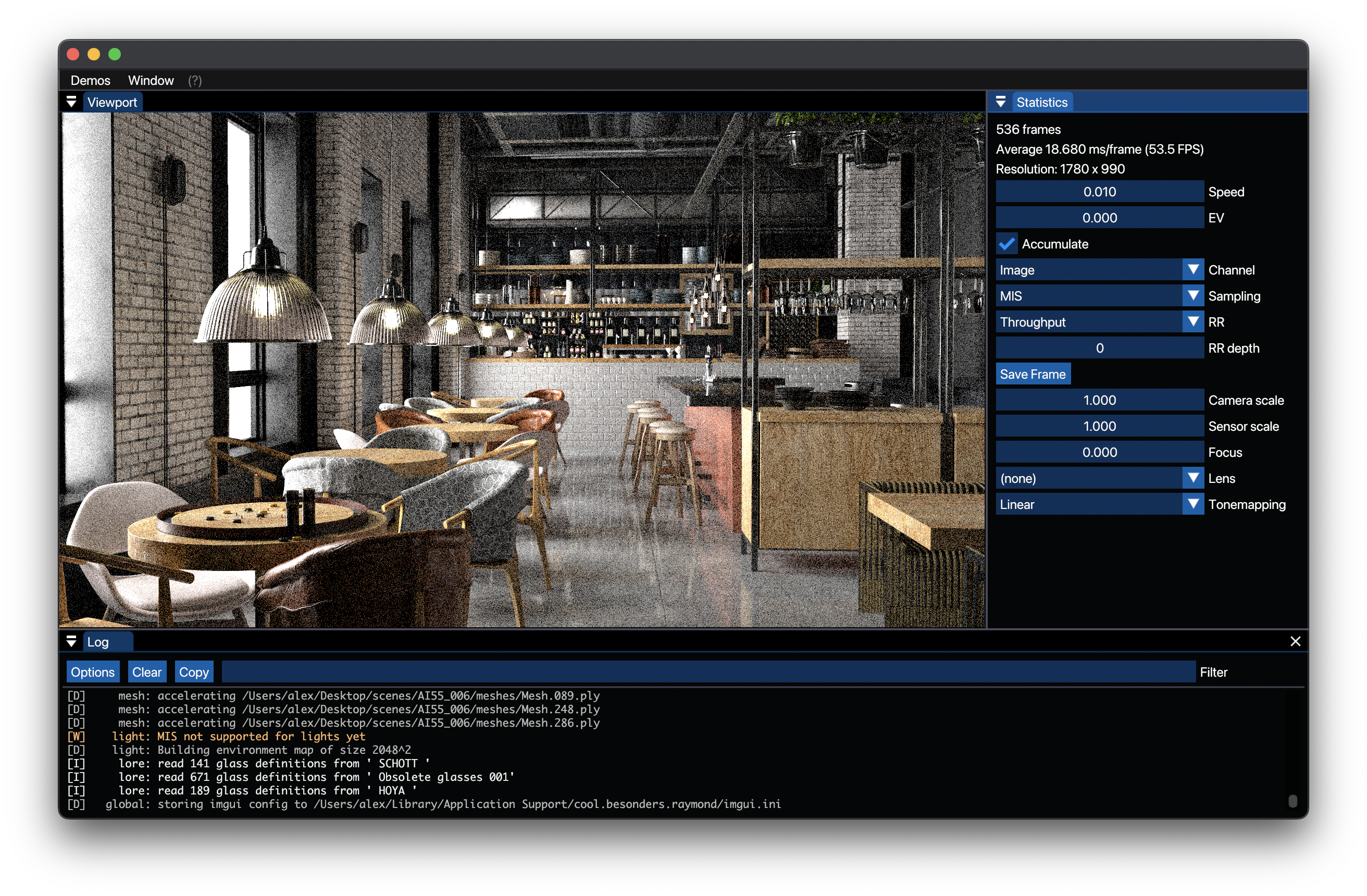Screen dimensions: 1367x896
Task: Click the Statistics panel collapse triangle icon
Action: pos(1001,102)
